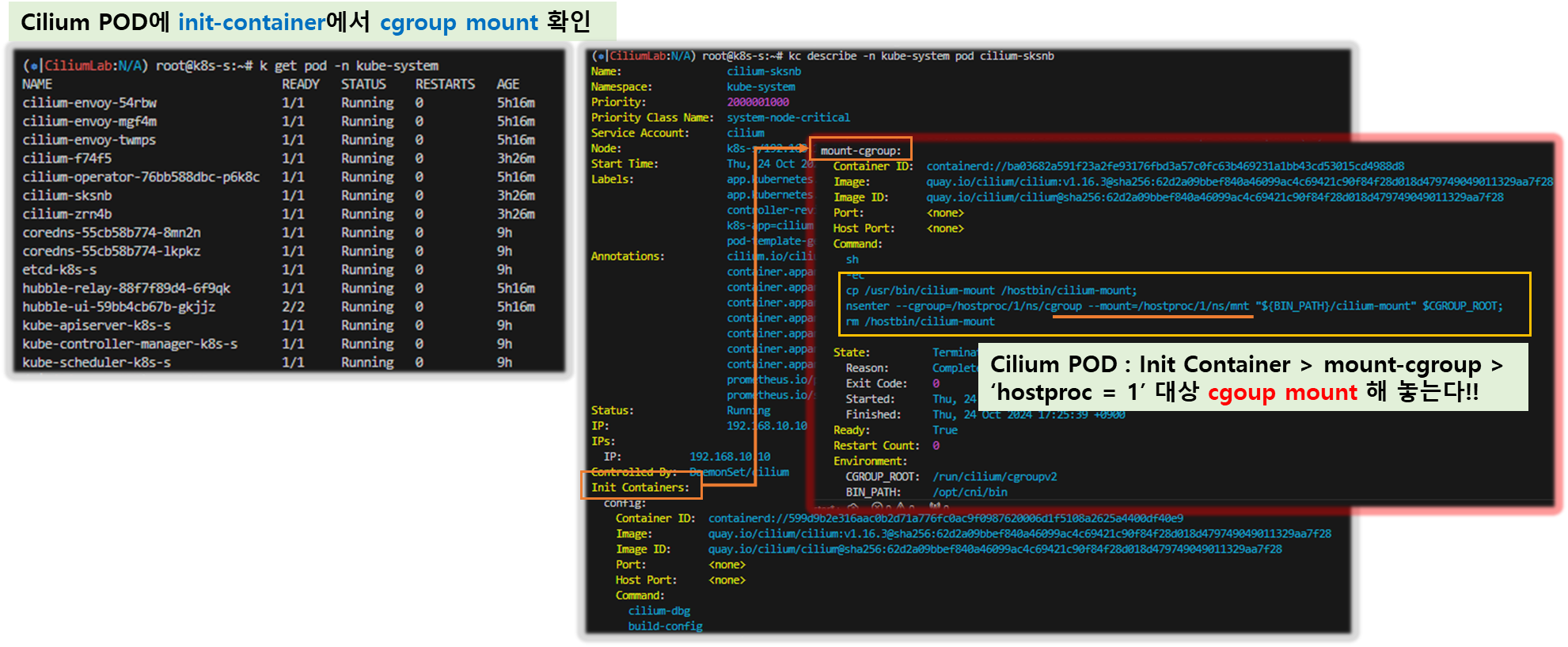The width and height of the screenshot is (1568, 647).
Task: Select the cilium-envoy-mgf4m pod name
Action: (89, 121)
